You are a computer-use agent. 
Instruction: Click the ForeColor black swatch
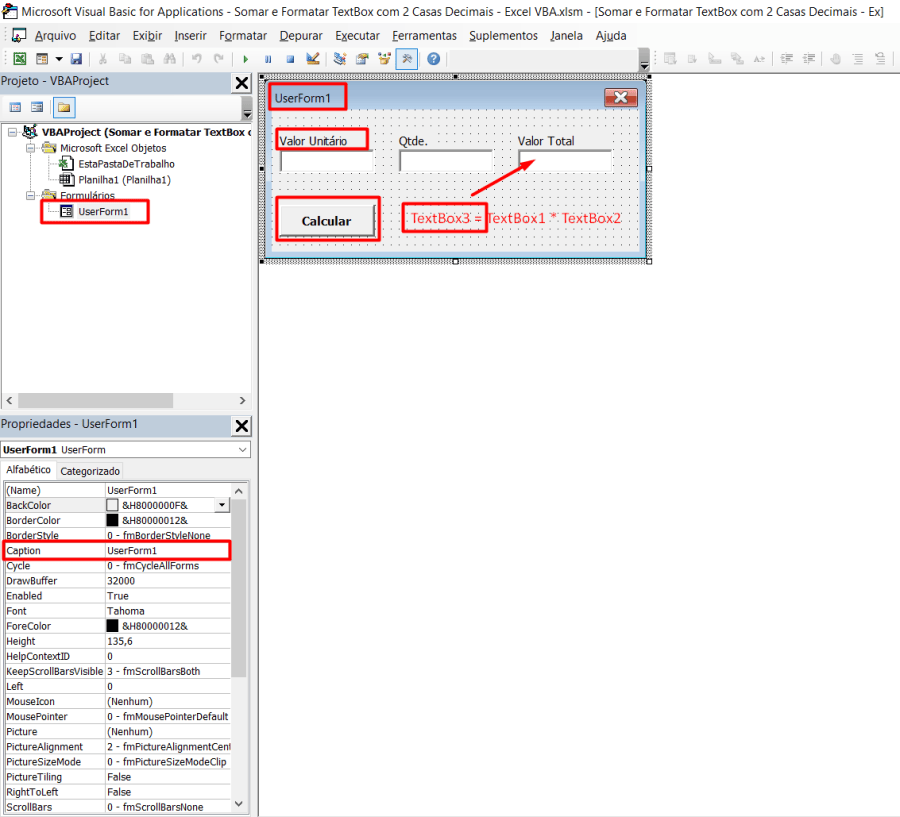[112, 626]
